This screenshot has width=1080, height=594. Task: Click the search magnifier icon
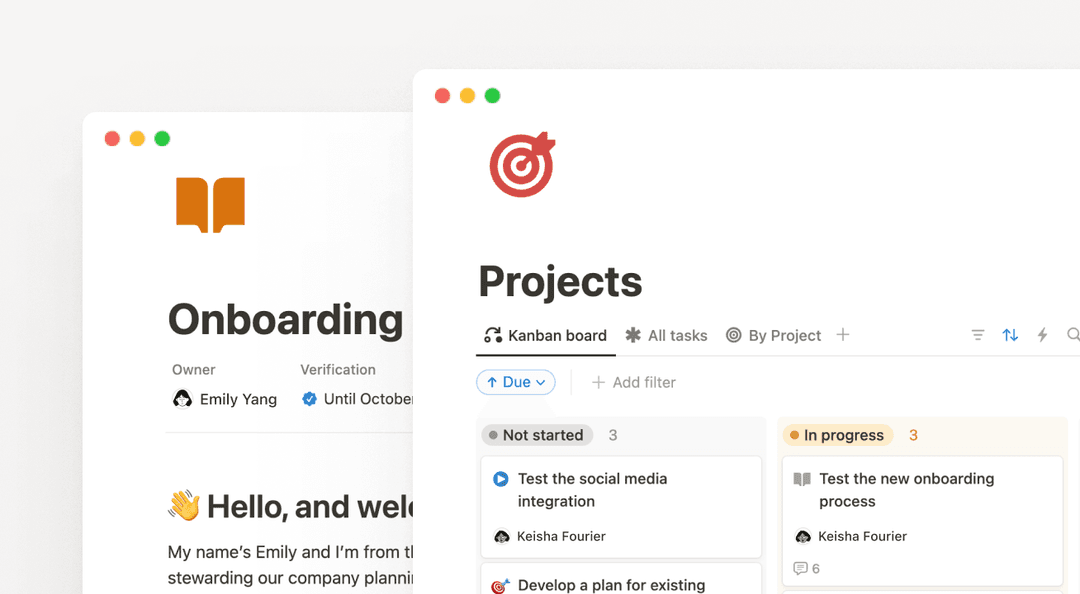[1072, 335]
